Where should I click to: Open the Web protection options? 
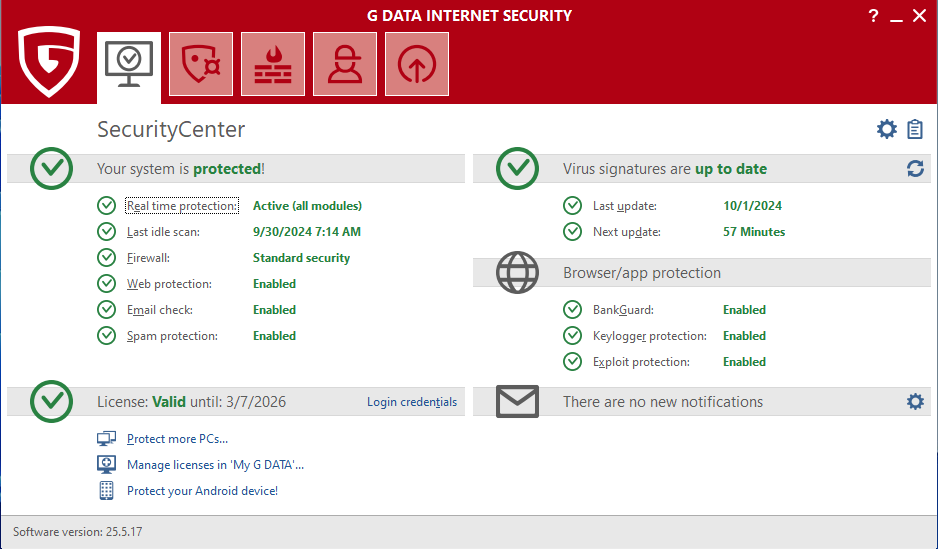169,284
